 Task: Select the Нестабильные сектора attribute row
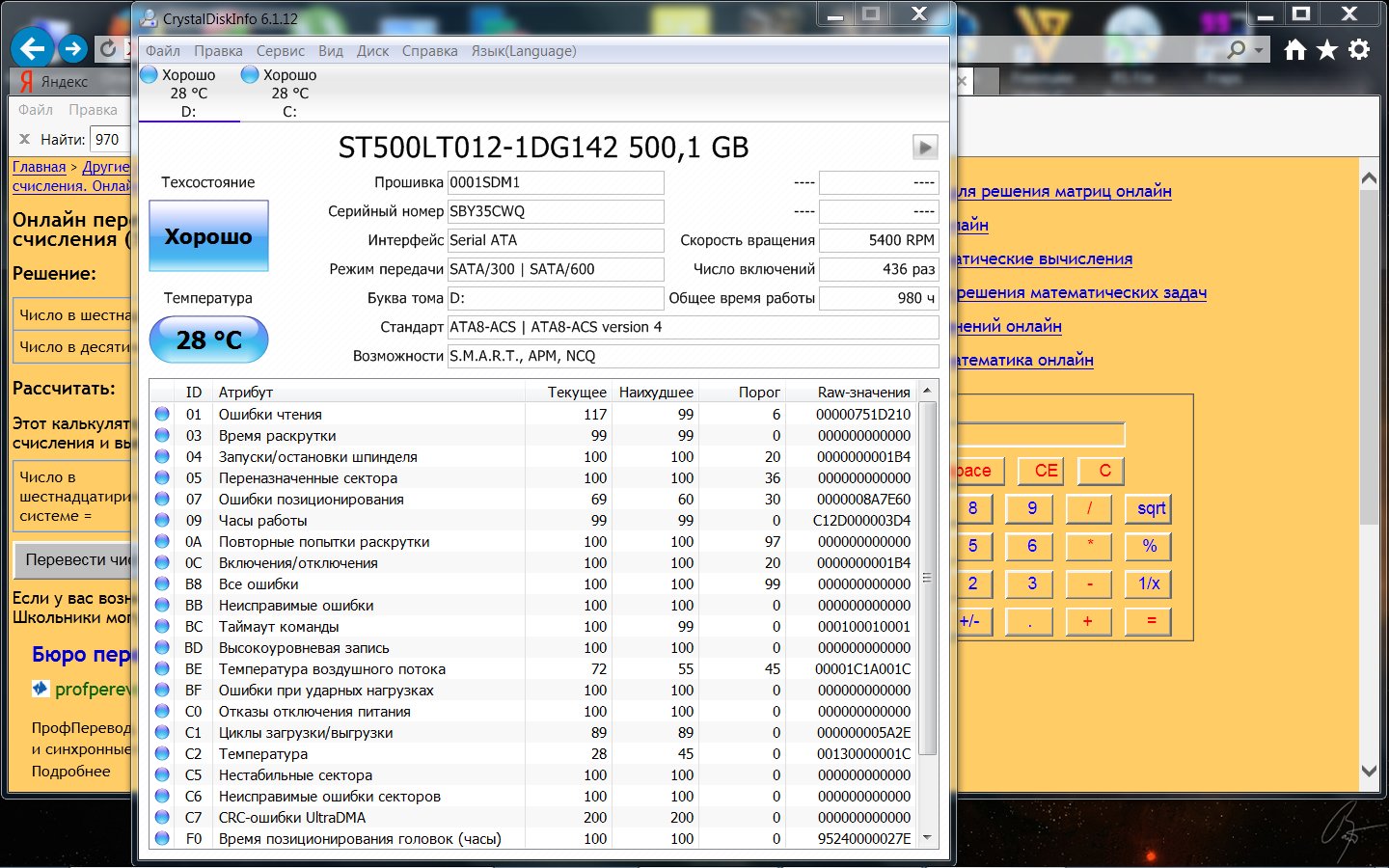point(533,774)
